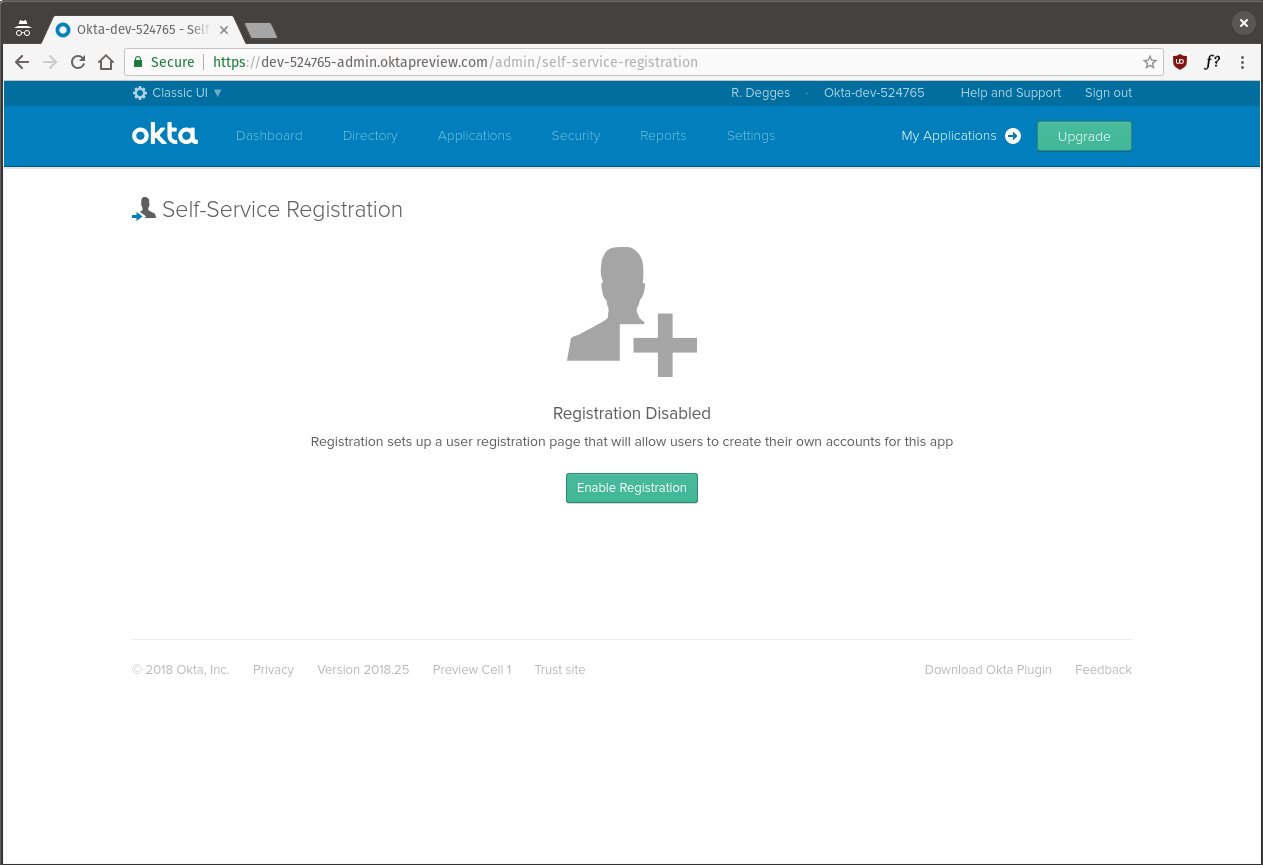1263x865 pixels.
Task: Open the My Applications arrow icon
Action: click(1013, 136)
